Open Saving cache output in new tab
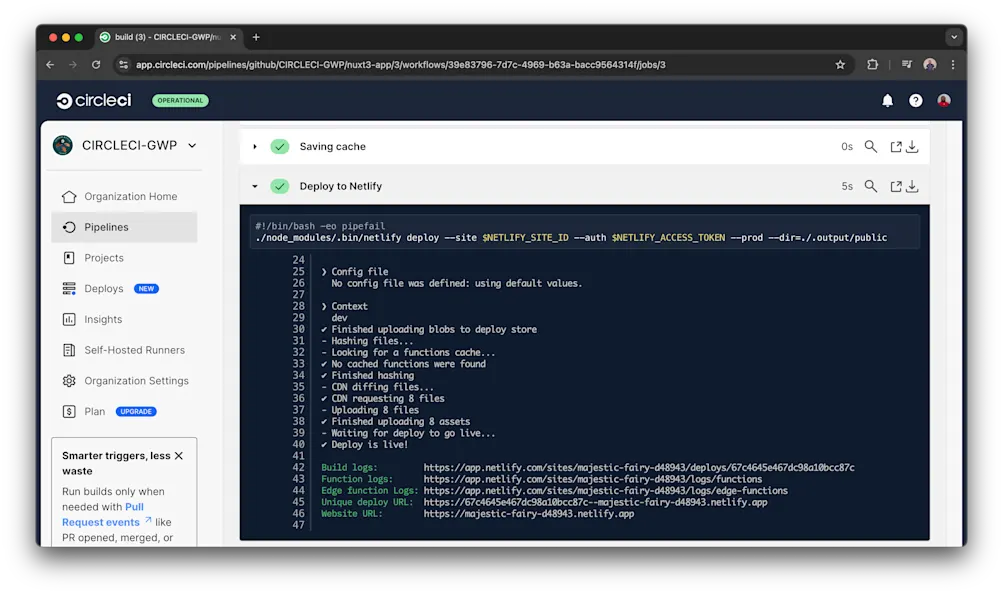 896,146
